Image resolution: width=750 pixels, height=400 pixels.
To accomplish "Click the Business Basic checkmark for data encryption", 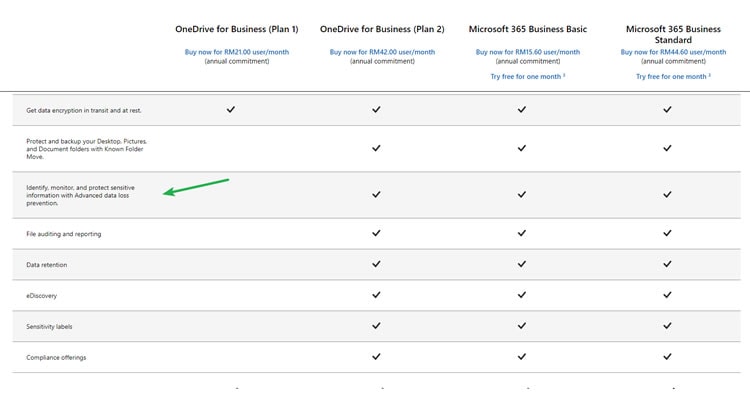I will [x=522, y=110].
